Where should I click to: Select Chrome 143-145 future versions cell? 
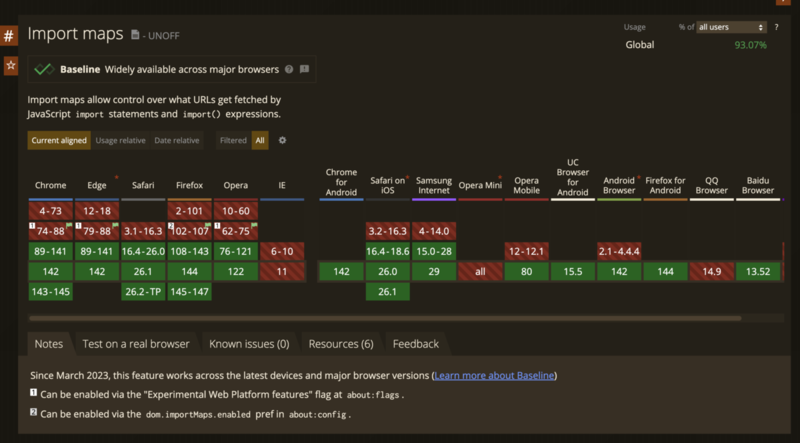click(51, 291)
